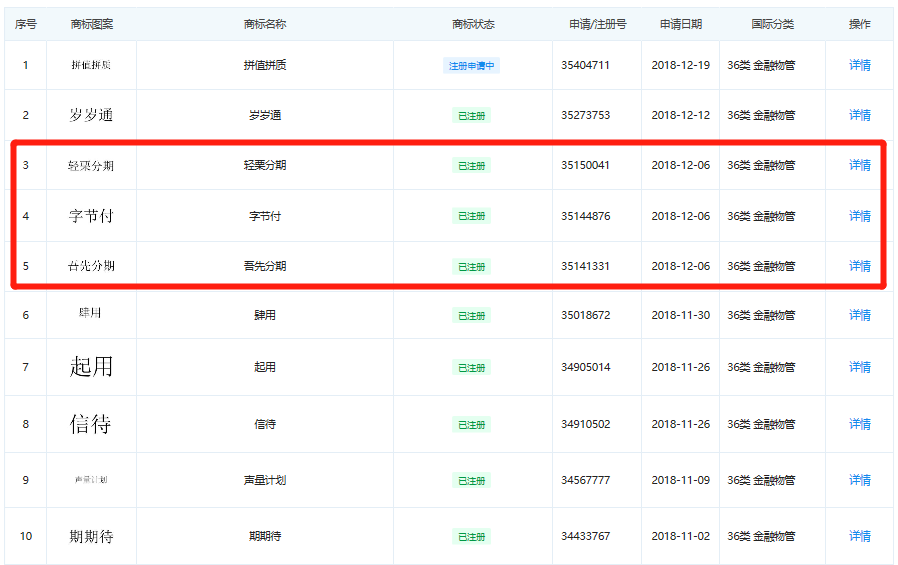Viewport: 898px width, 565px height.
Task: Click 已注册 badge in 肆用 row
Action: (471, 316)
